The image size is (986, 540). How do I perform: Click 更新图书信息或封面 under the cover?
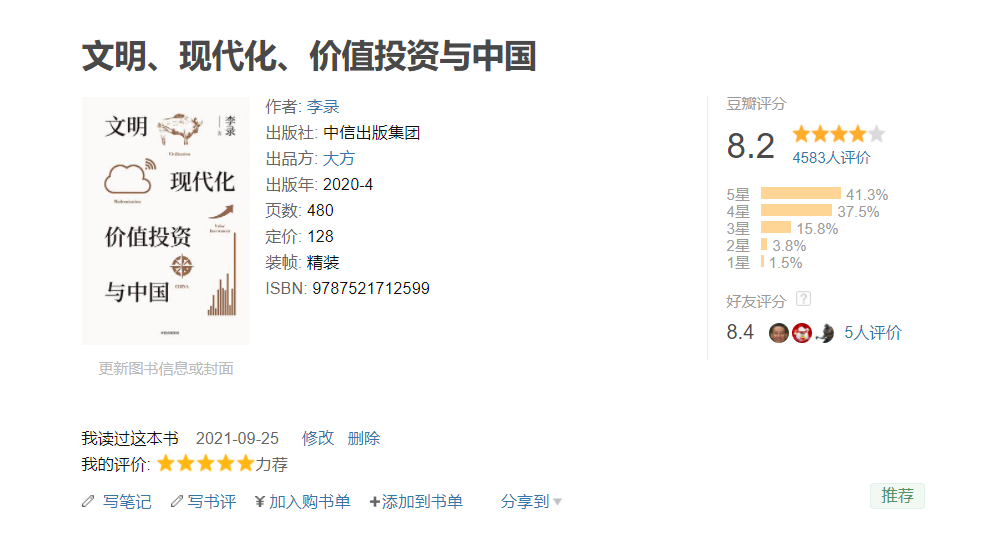[x=166, y=368]
